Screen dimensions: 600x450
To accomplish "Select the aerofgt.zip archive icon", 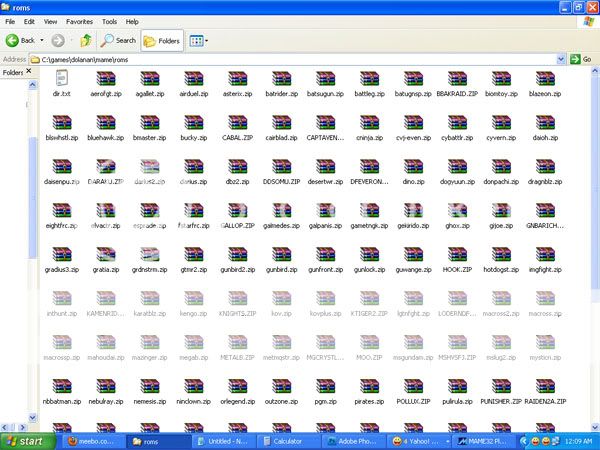I will 106,78.
